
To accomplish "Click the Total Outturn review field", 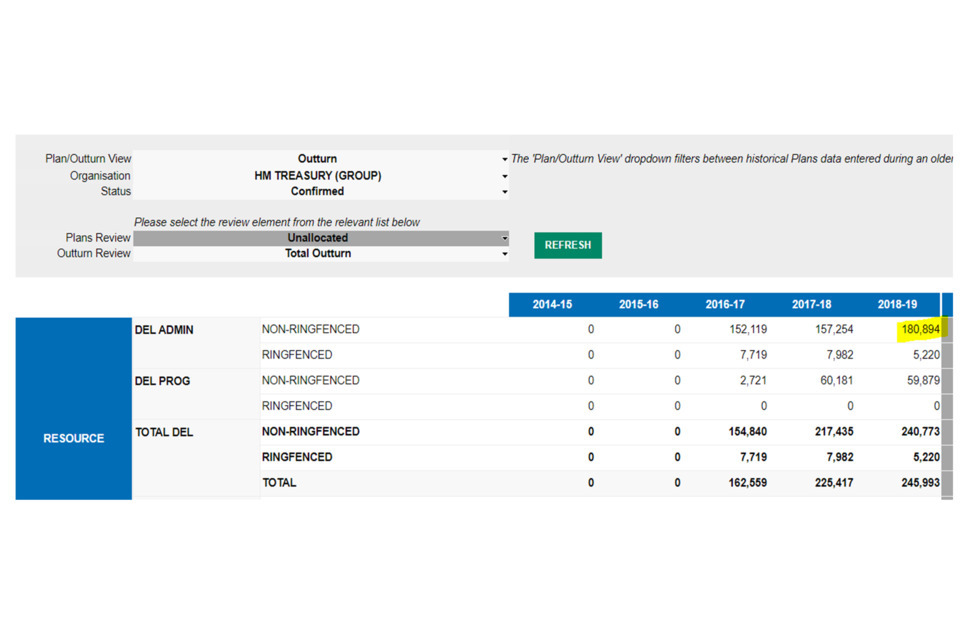I will coord(317,254).
